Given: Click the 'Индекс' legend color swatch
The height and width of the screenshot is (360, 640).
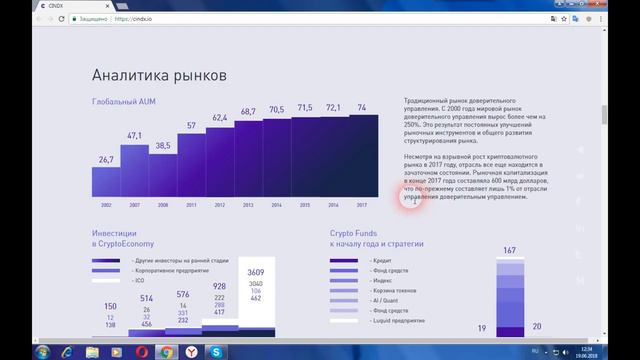Looking at the screenshot, I should [x=344, y=280].
